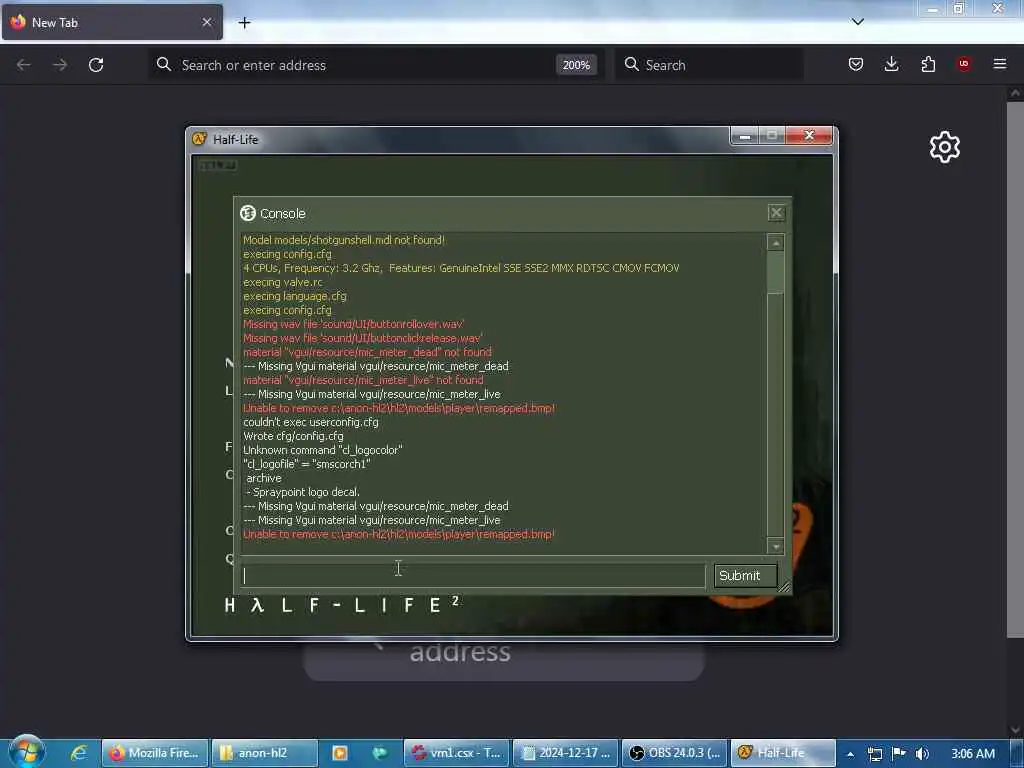Image resolution: width=1024 pixels, height=768 pixels.
Task: Click the Console Submit button
Action: tap(744, 575)
